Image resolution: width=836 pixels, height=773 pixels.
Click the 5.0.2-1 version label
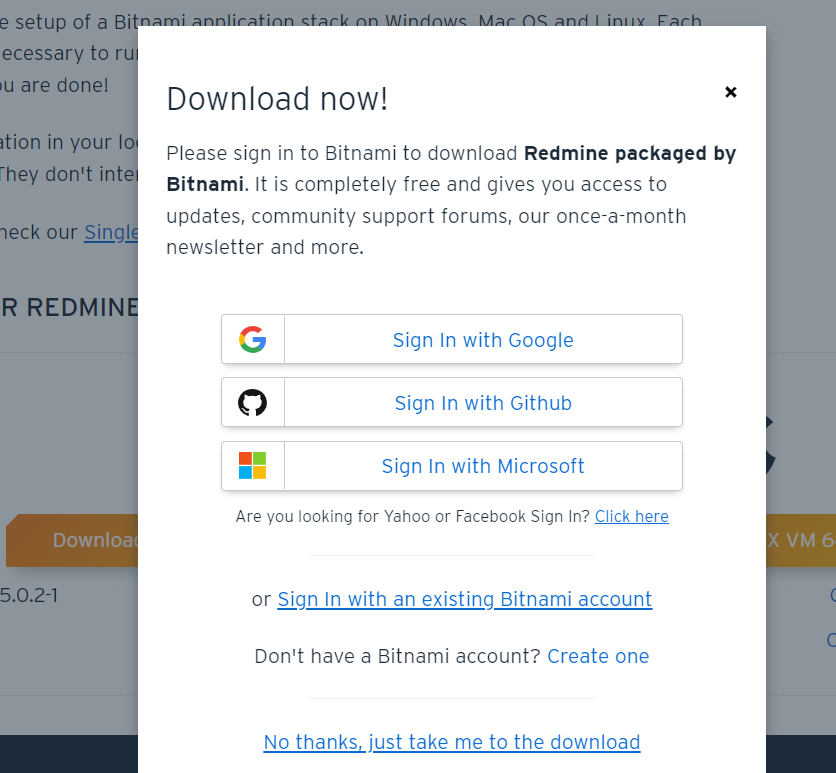click(29, 595)
